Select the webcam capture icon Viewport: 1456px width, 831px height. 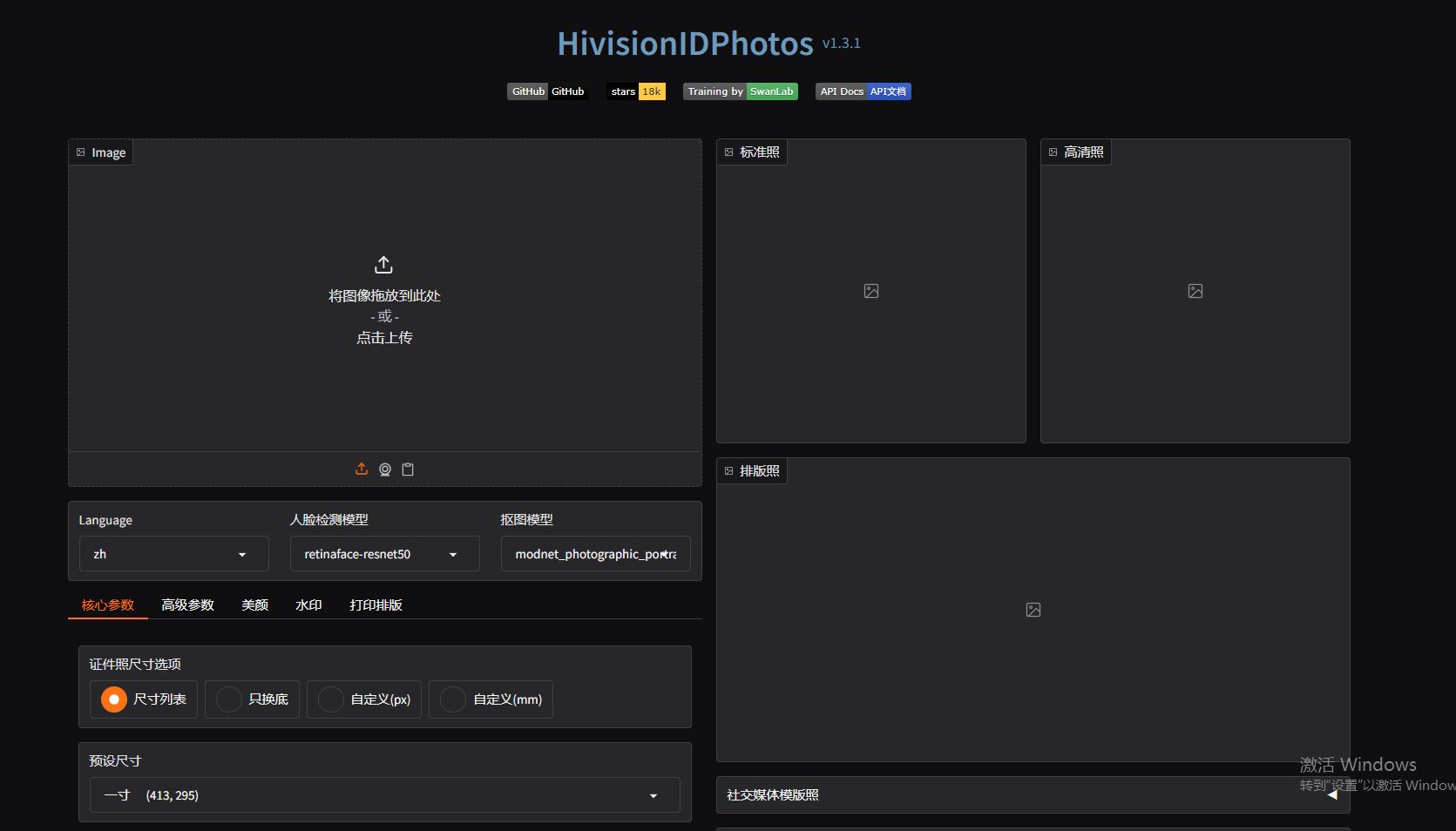(385, 470)
